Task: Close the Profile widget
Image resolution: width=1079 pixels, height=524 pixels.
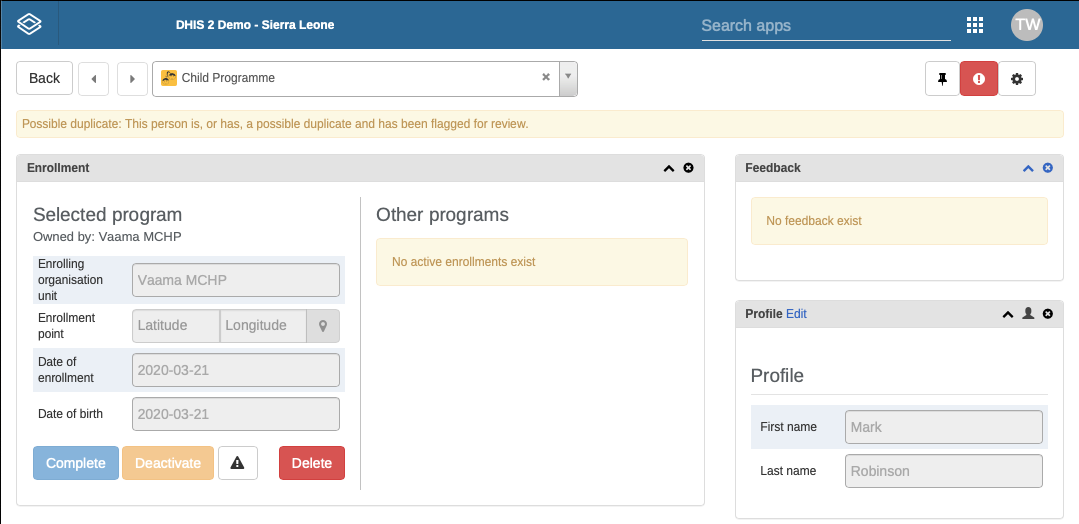Action: (x=1047, y=314)
